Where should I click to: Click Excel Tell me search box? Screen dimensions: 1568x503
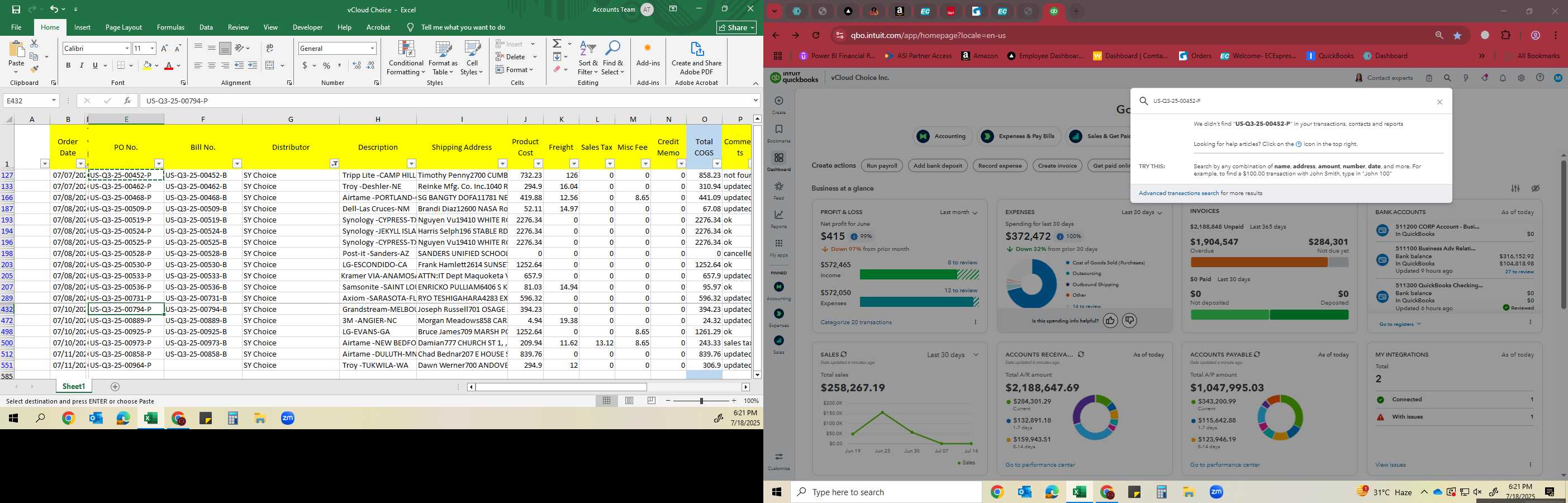[463, 27]
